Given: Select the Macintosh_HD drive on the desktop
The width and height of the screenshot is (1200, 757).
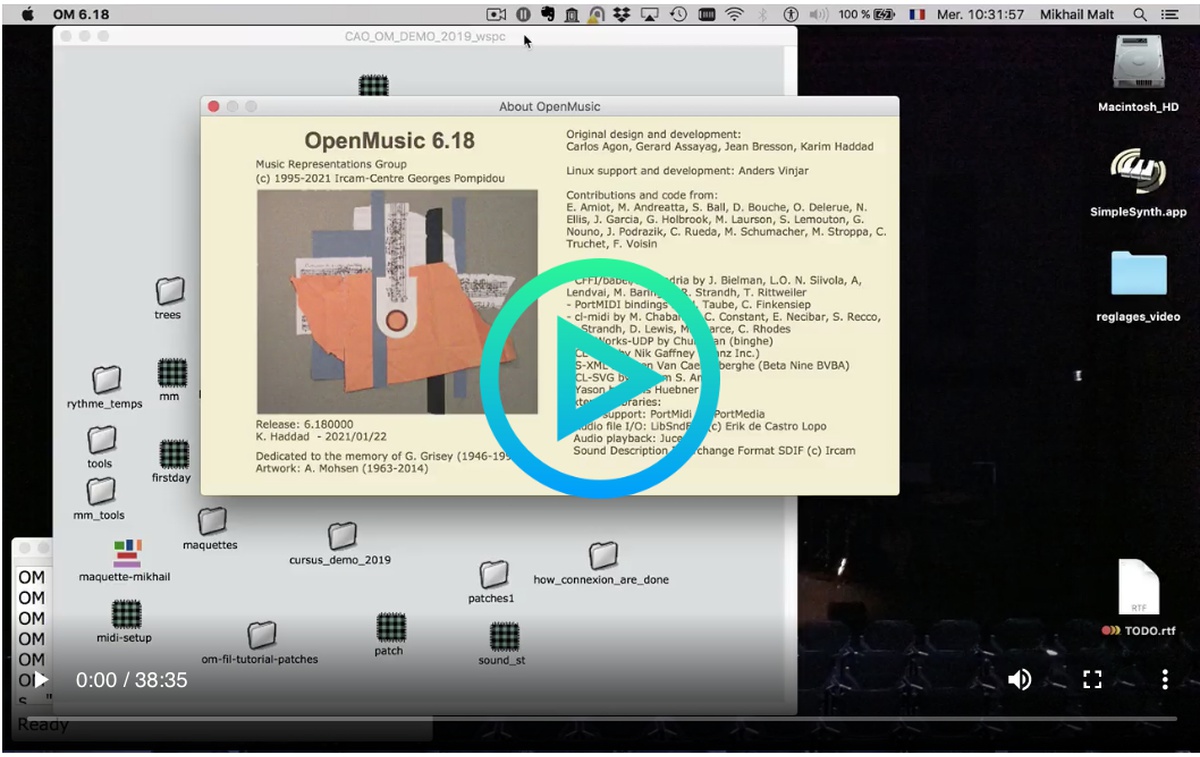Looking at the screenshot, I should point(1138,74).
